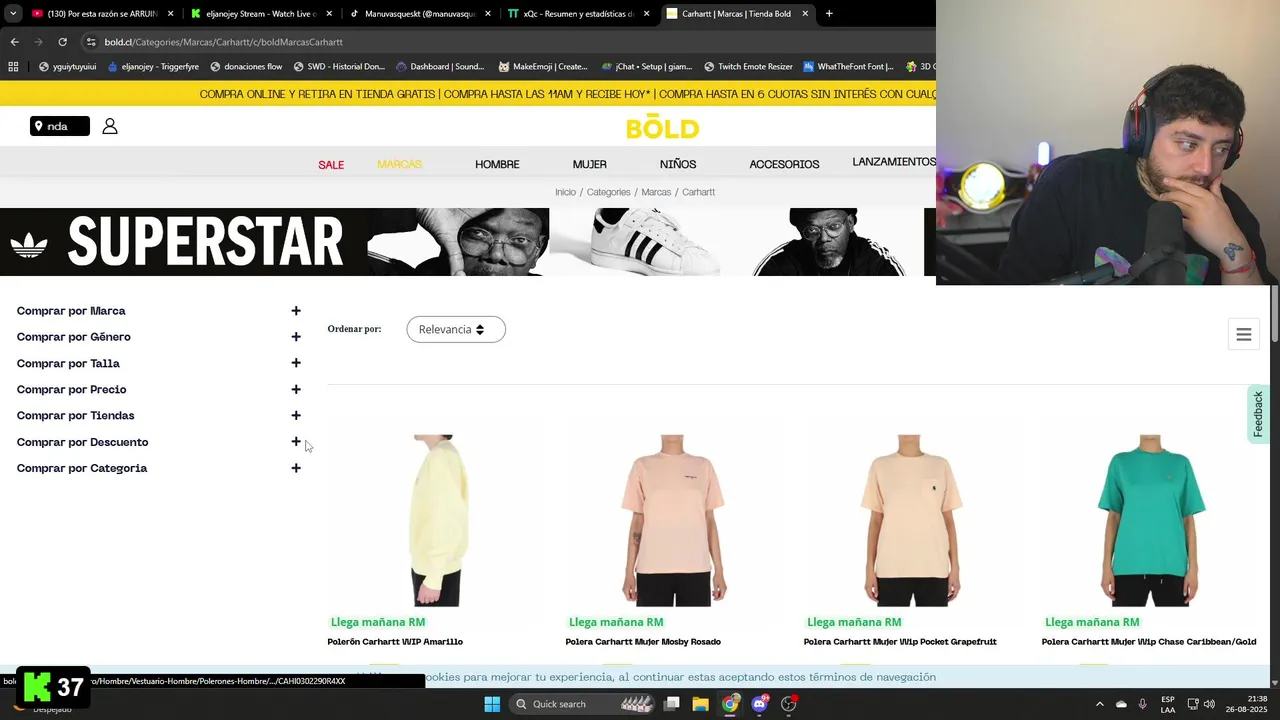Screen dimensions: 1280x720
Task: Click the BOLD store logo
Action: tap(662, 127)
